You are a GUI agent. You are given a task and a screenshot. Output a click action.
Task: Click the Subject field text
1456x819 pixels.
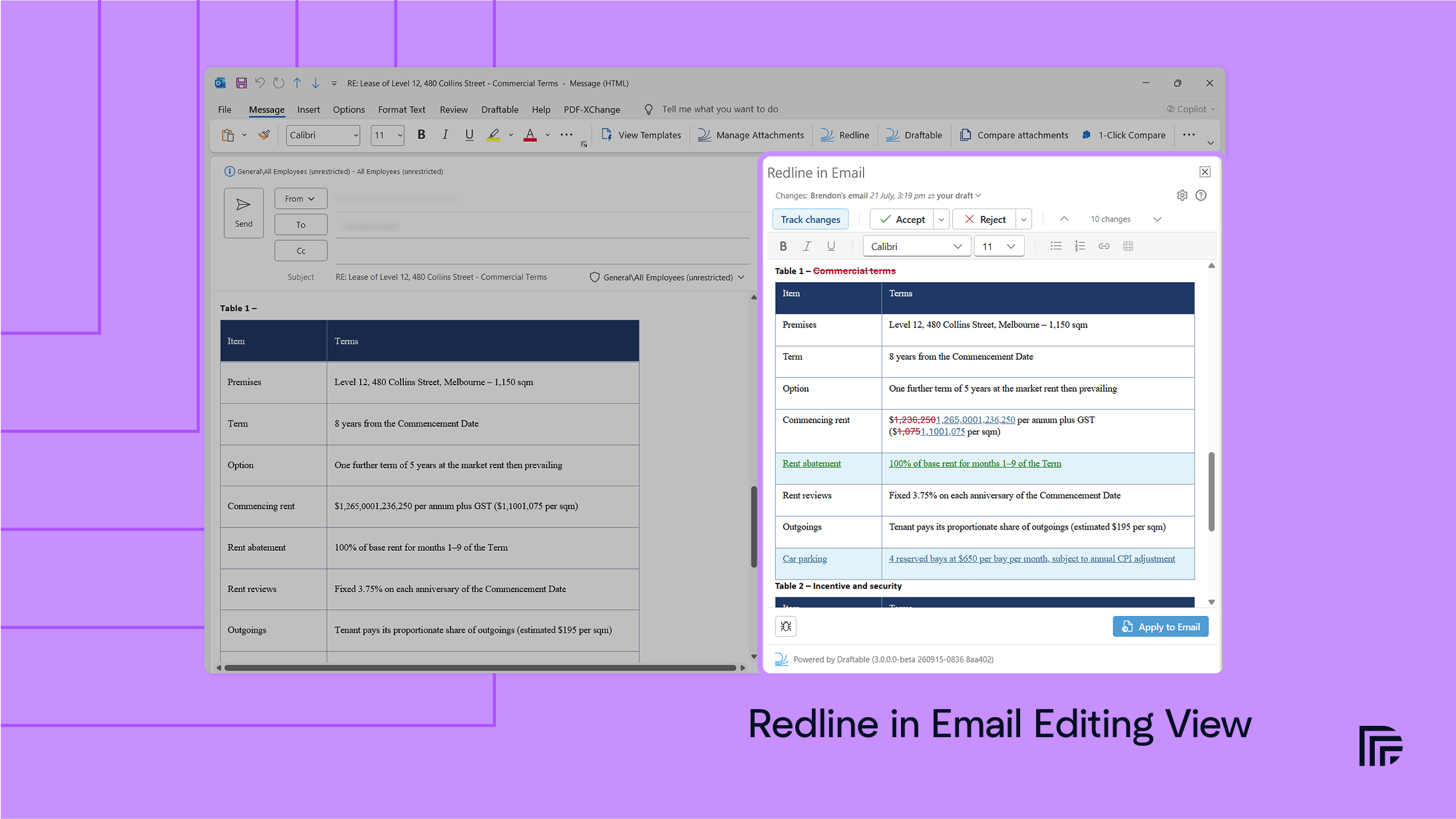441,277
